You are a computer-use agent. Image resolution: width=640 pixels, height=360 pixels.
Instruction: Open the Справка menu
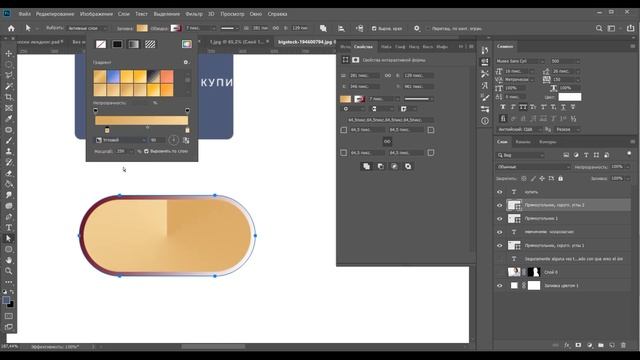click(x=277, y=14)
